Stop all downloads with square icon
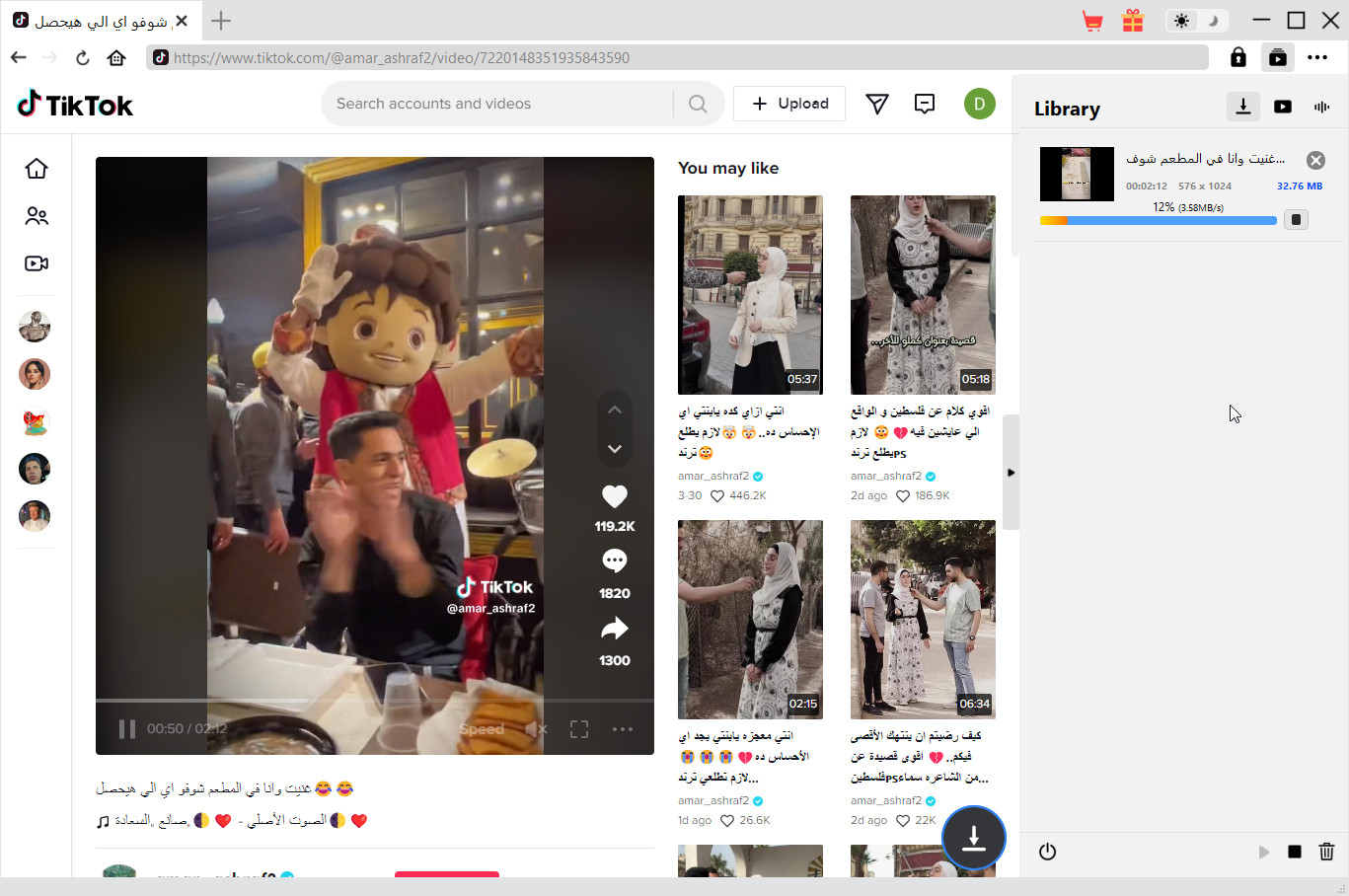 (x=1295, y=852)
